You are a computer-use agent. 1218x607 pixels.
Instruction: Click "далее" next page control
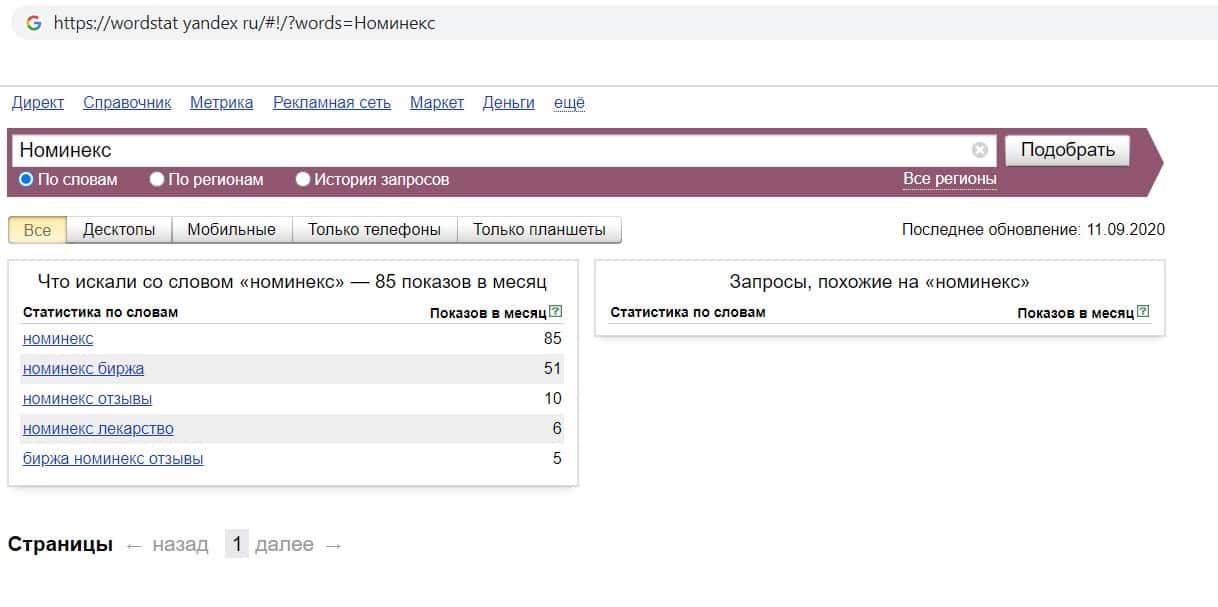click(x=299, y=545)
